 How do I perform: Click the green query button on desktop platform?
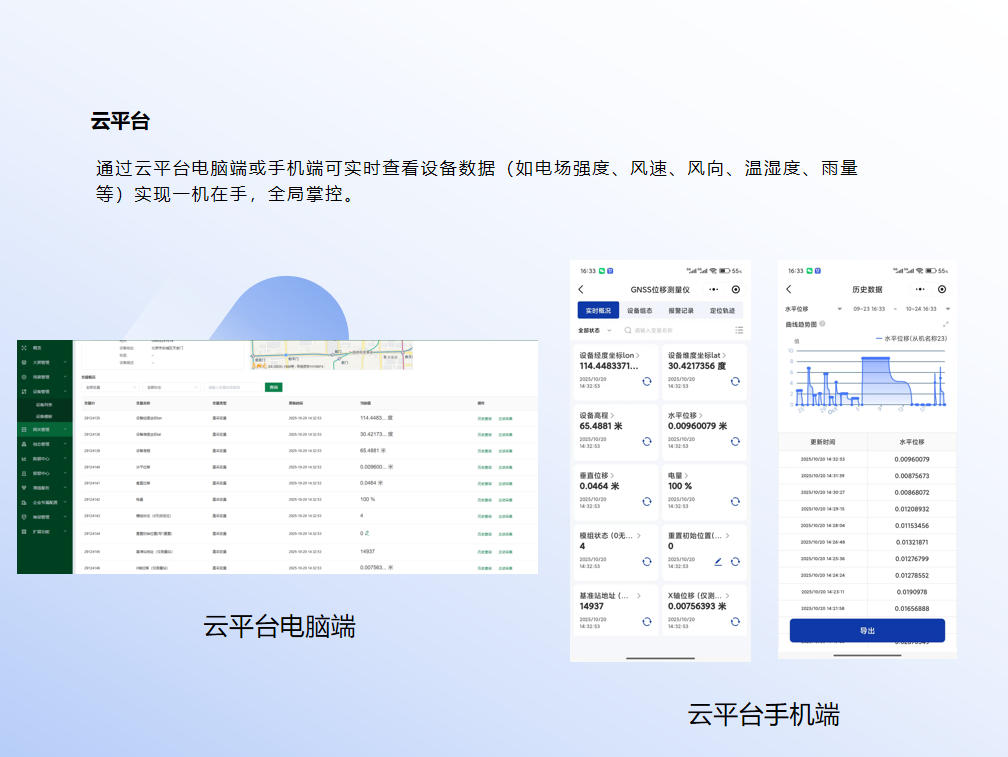point(273,387)
